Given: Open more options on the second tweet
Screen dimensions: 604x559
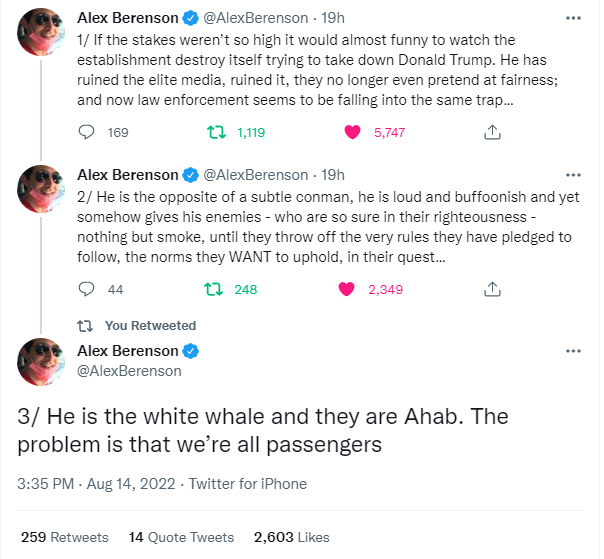Looking at the screenshot, I should (573, 176).
